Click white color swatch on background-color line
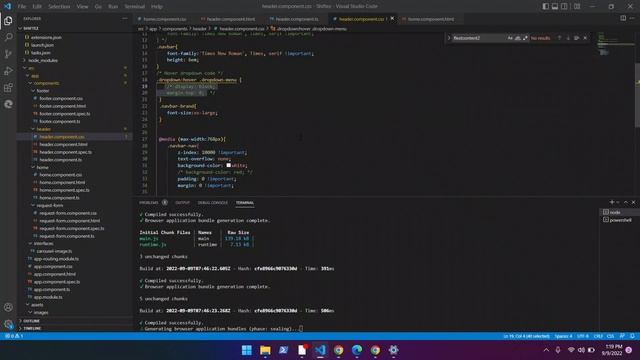The image size is (640, 360). coord(229,165)
